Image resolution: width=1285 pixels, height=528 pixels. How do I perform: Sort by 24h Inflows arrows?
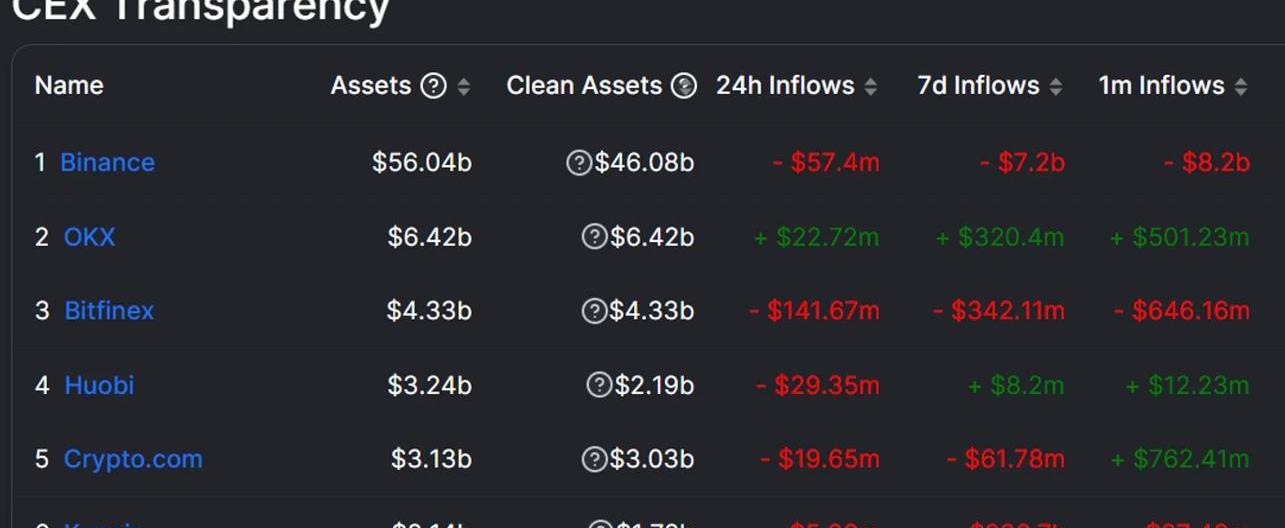click(870, 87)
